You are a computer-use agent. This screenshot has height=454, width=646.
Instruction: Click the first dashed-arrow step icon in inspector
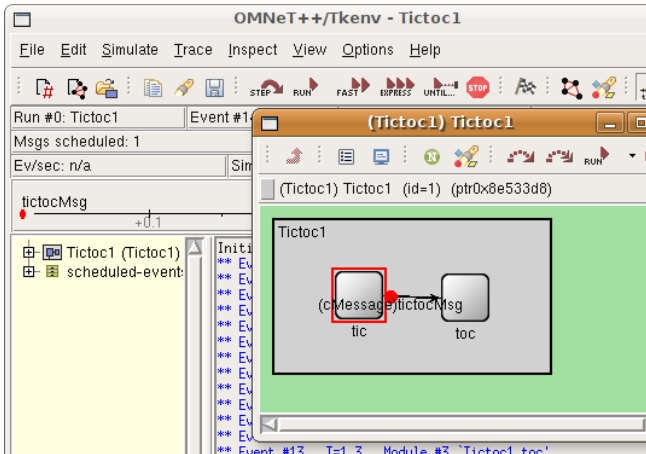tap(520, 157)
